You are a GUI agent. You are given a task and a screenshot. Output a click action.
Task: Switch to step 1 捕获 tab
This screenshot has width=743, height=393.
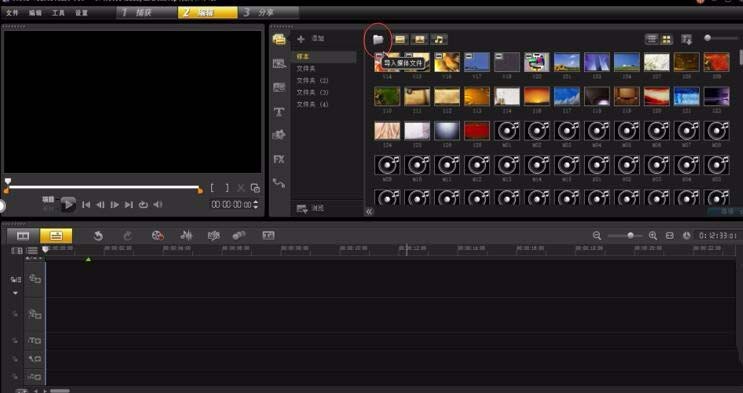(146, 13)
